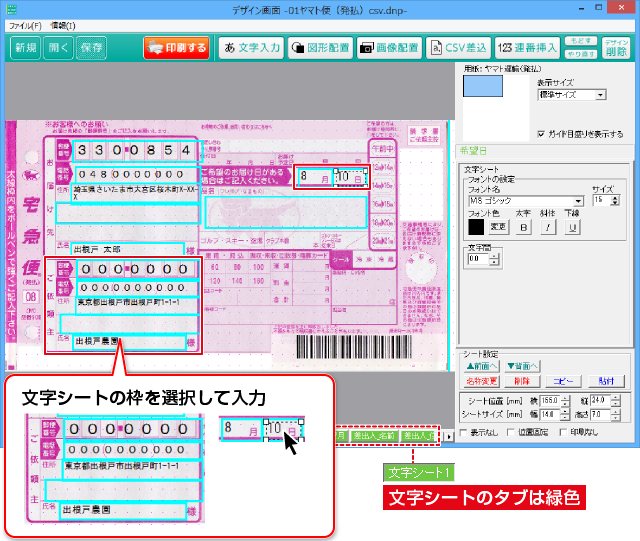Toggle the underline U (下線) button

click(572, 227)
